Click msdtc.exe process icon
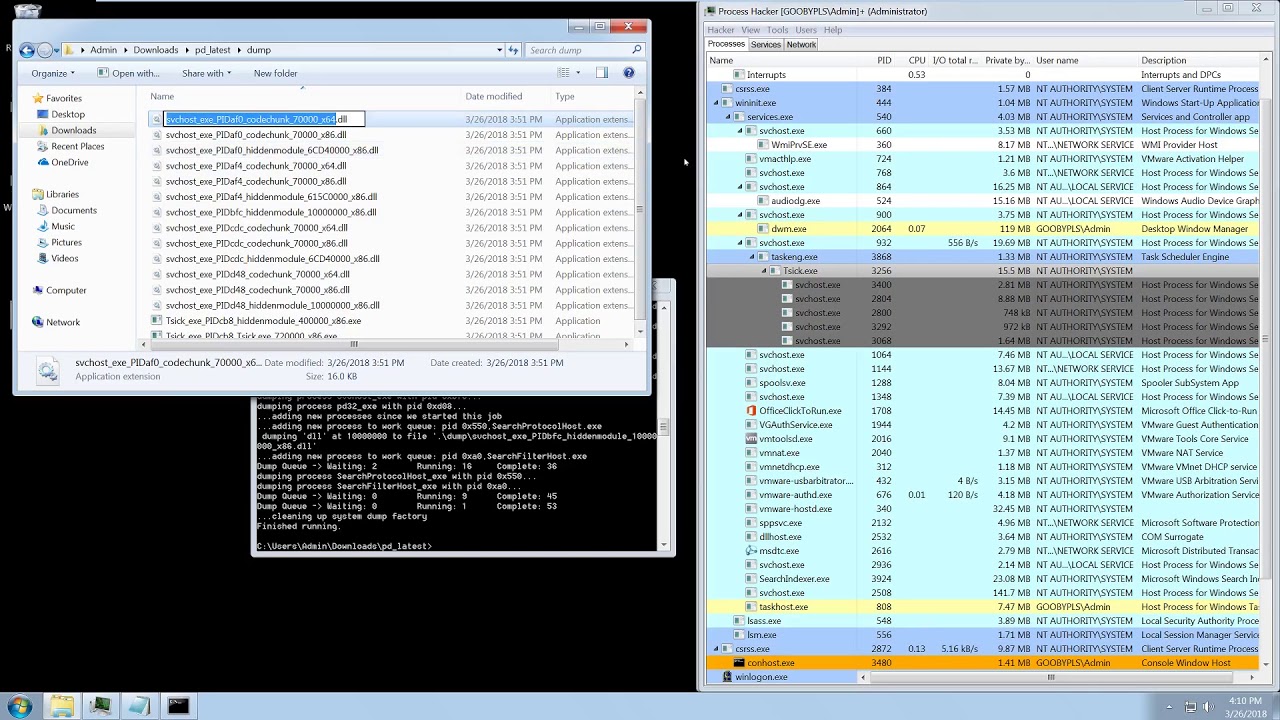1280x720 pixels. 751,551
